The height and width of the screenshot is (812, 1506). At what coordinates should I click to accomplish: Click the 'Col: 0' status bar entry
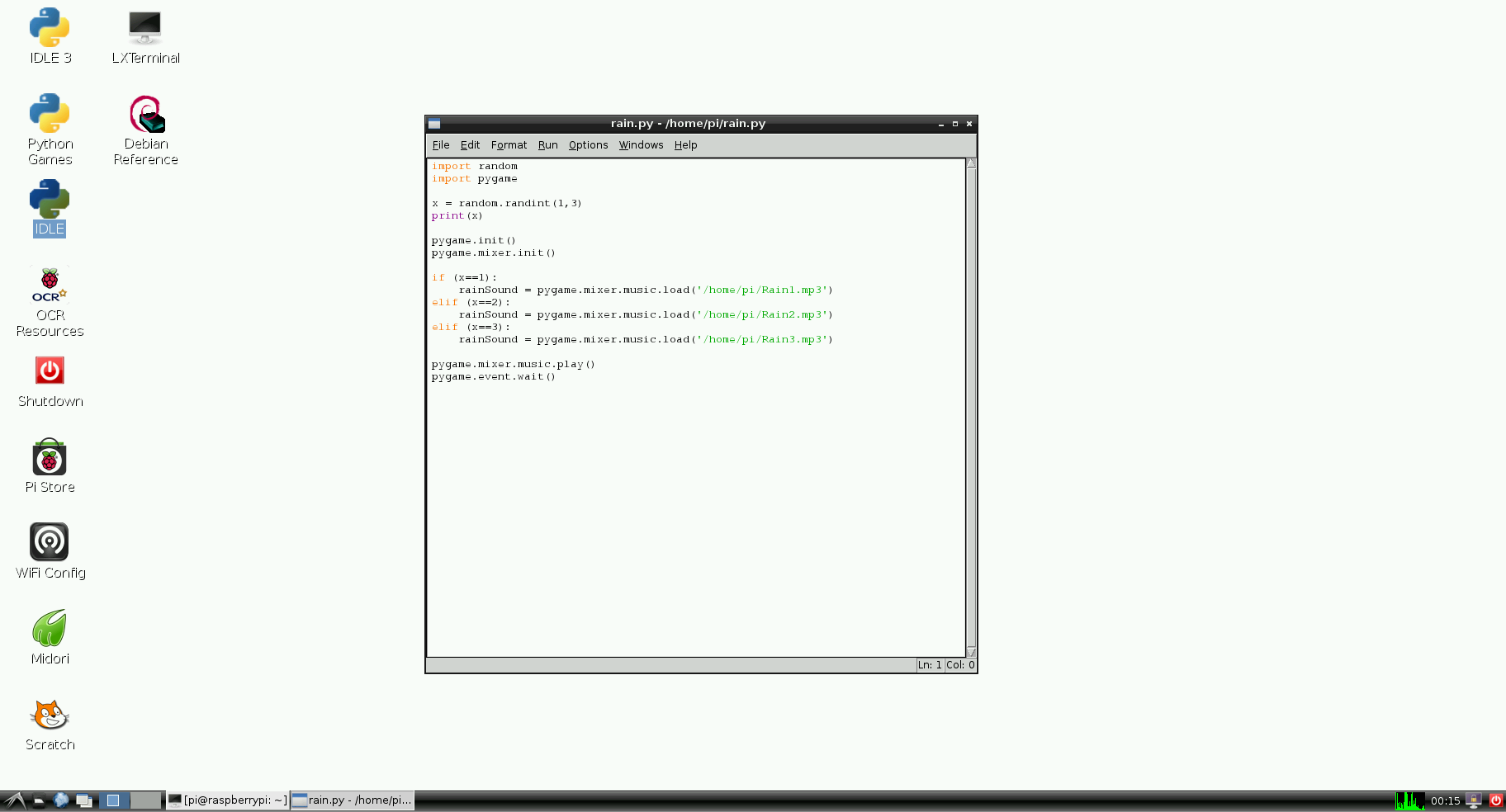960,665
